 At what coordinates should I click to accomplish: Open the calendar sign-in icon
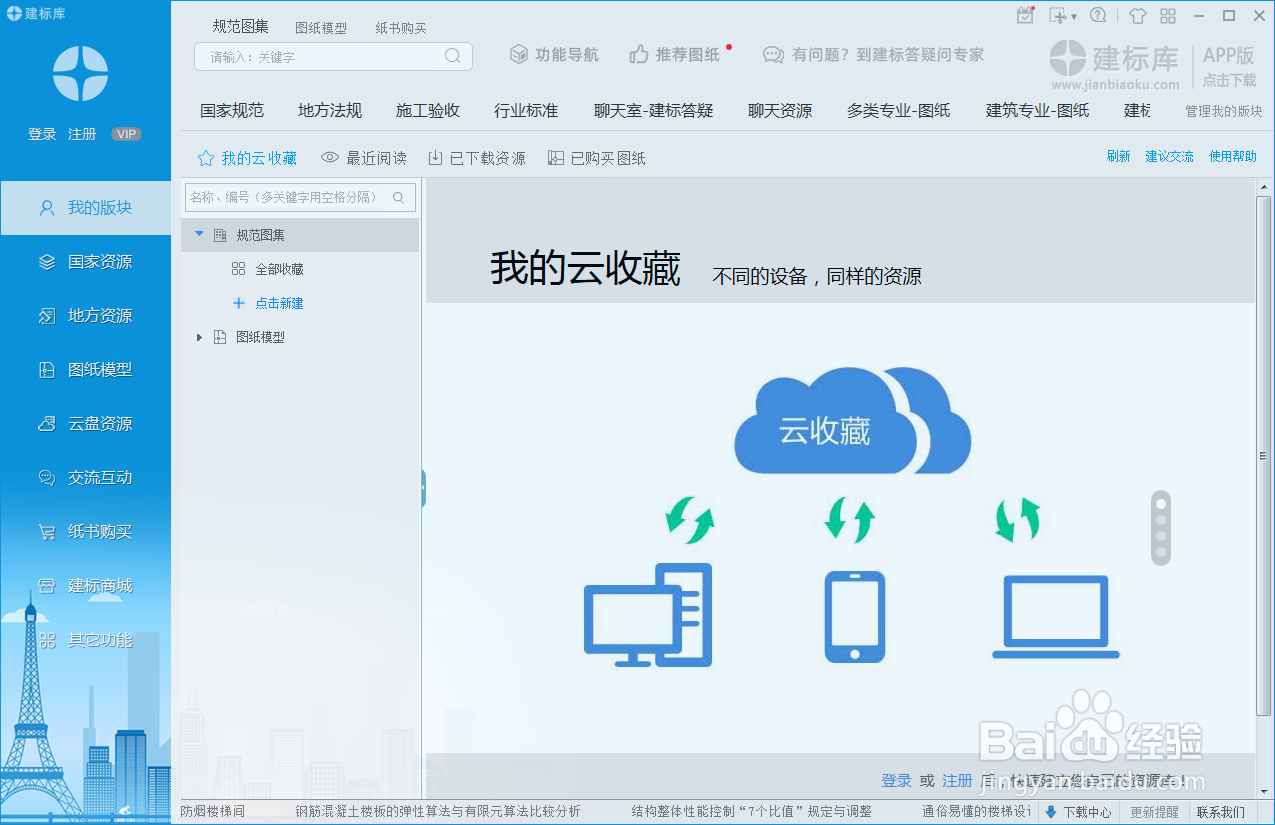point(1025,15)
